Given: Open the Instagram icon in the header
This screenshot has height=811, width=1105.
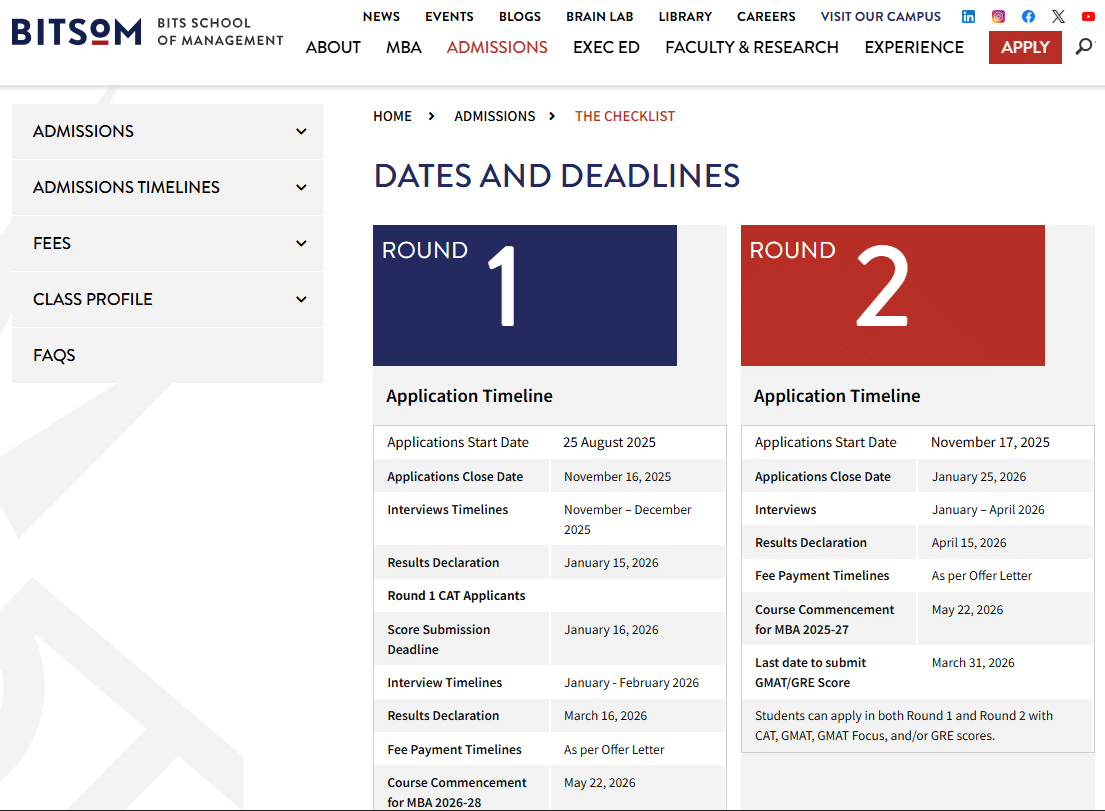Looking at the screenshot, I should [998, 16].
